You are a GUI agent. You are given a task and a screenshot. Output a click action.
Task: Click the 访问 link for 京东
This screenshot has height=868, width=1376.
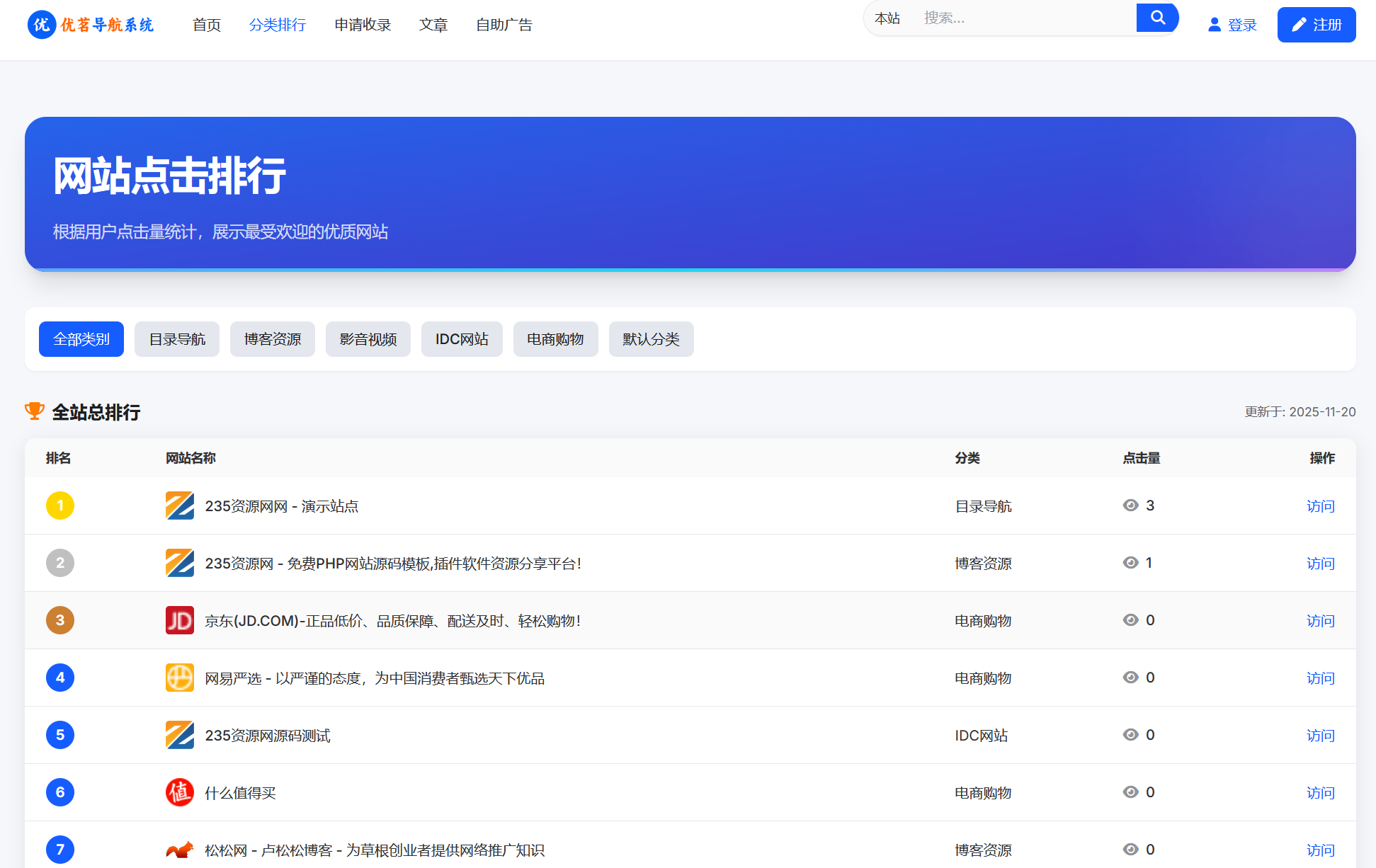pyautogui.click(x=1320, y=620)
